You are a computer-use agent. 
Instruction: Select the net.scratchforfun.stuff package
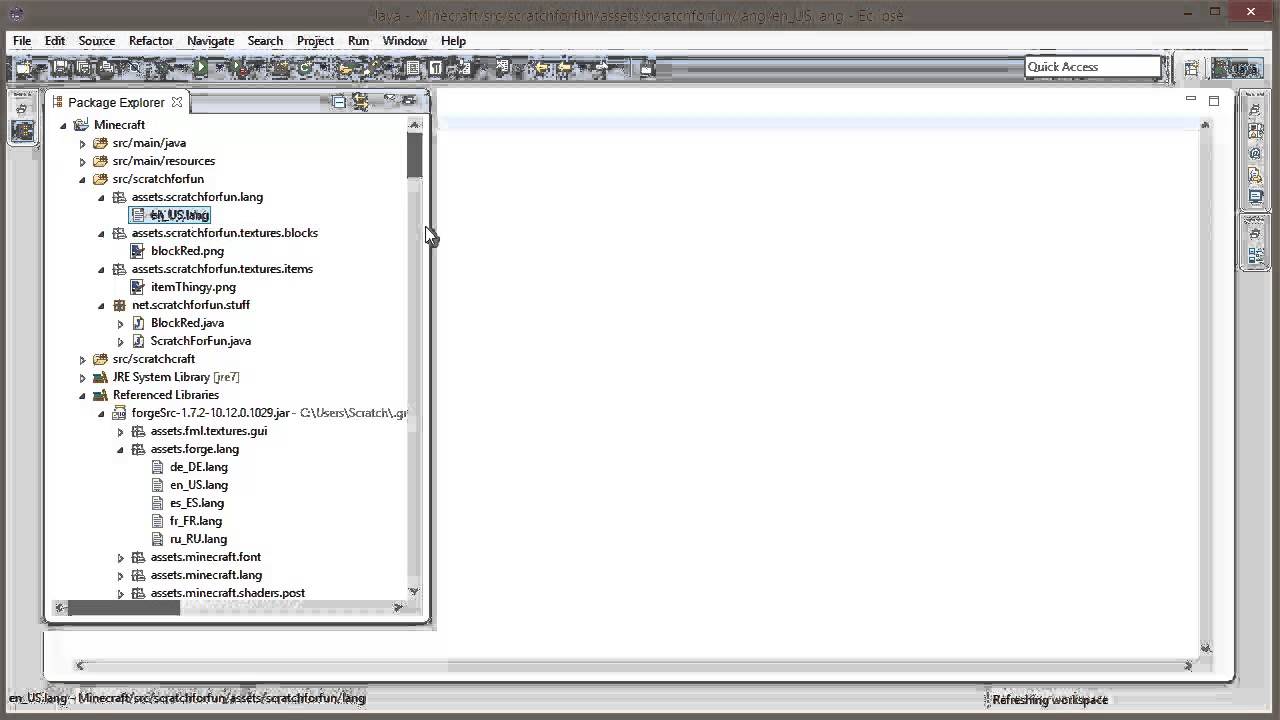click(x=191, y=305)
